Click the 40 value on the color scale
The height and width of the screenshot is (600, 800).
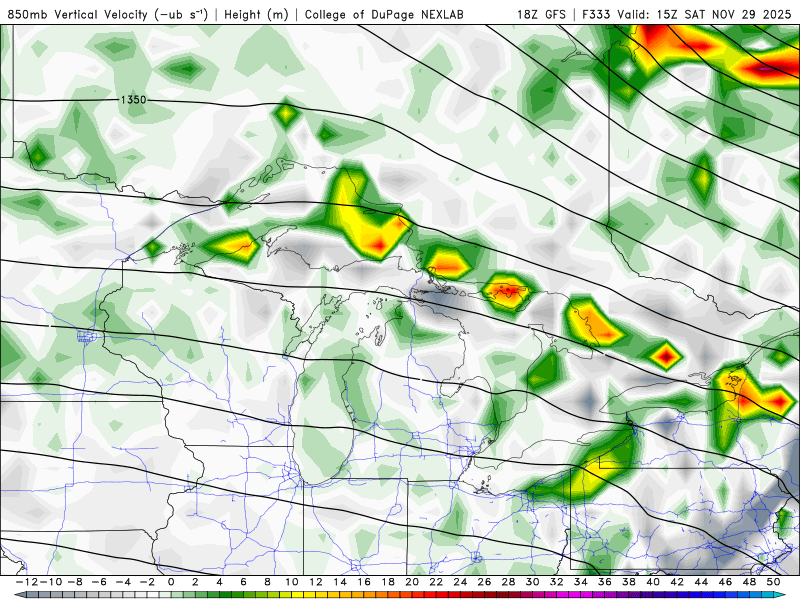653,582
